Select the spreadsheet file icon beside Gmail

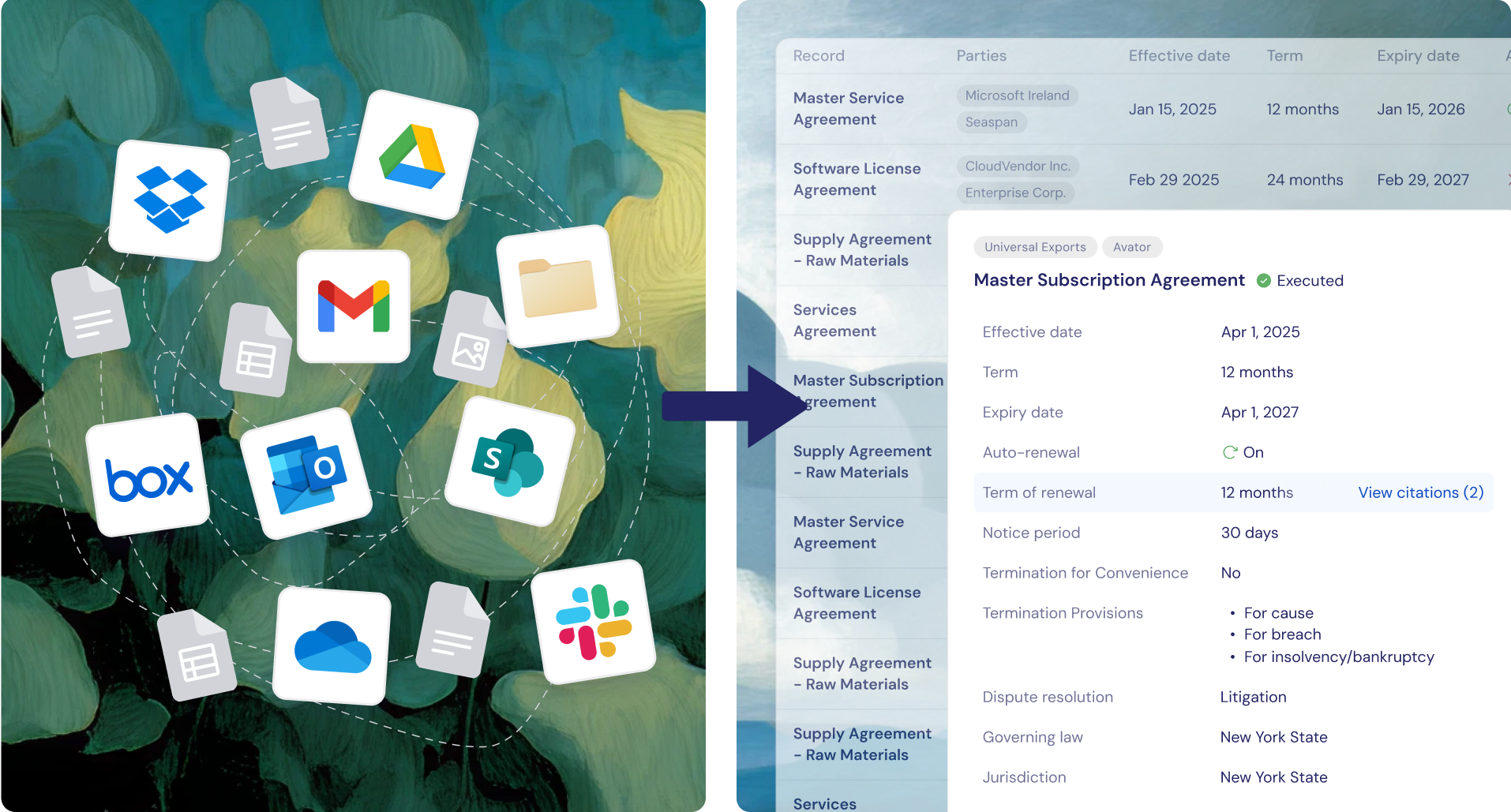click(256, 350)
